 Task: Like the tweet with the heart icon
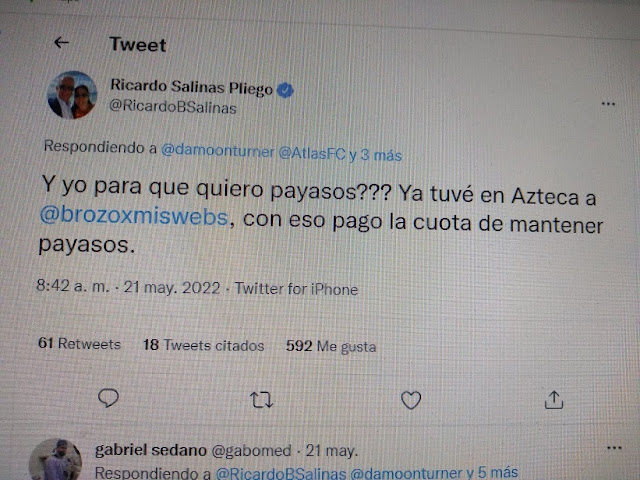411,400
